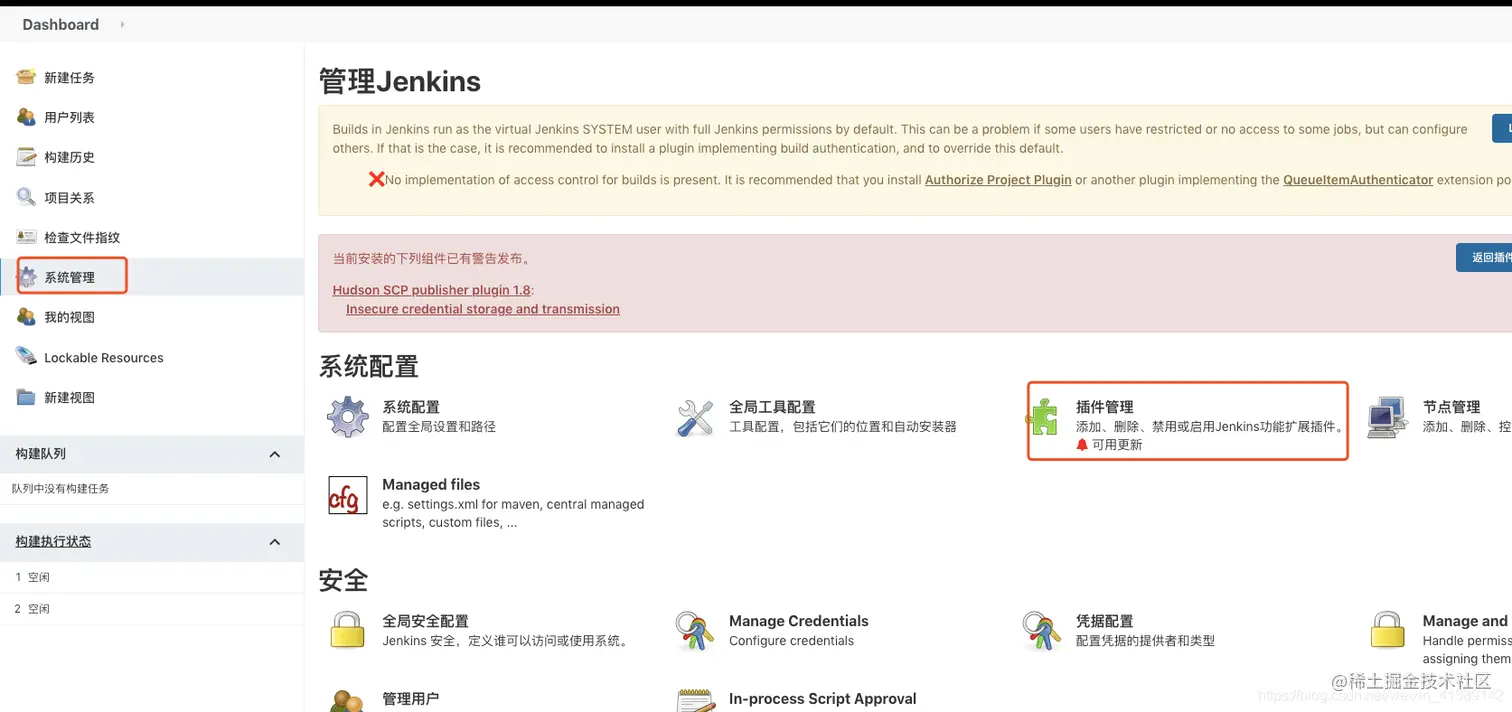Click the 管理用户 people icon
The height and width of the screenshot is (712, 1512).
tap(347, 701)
